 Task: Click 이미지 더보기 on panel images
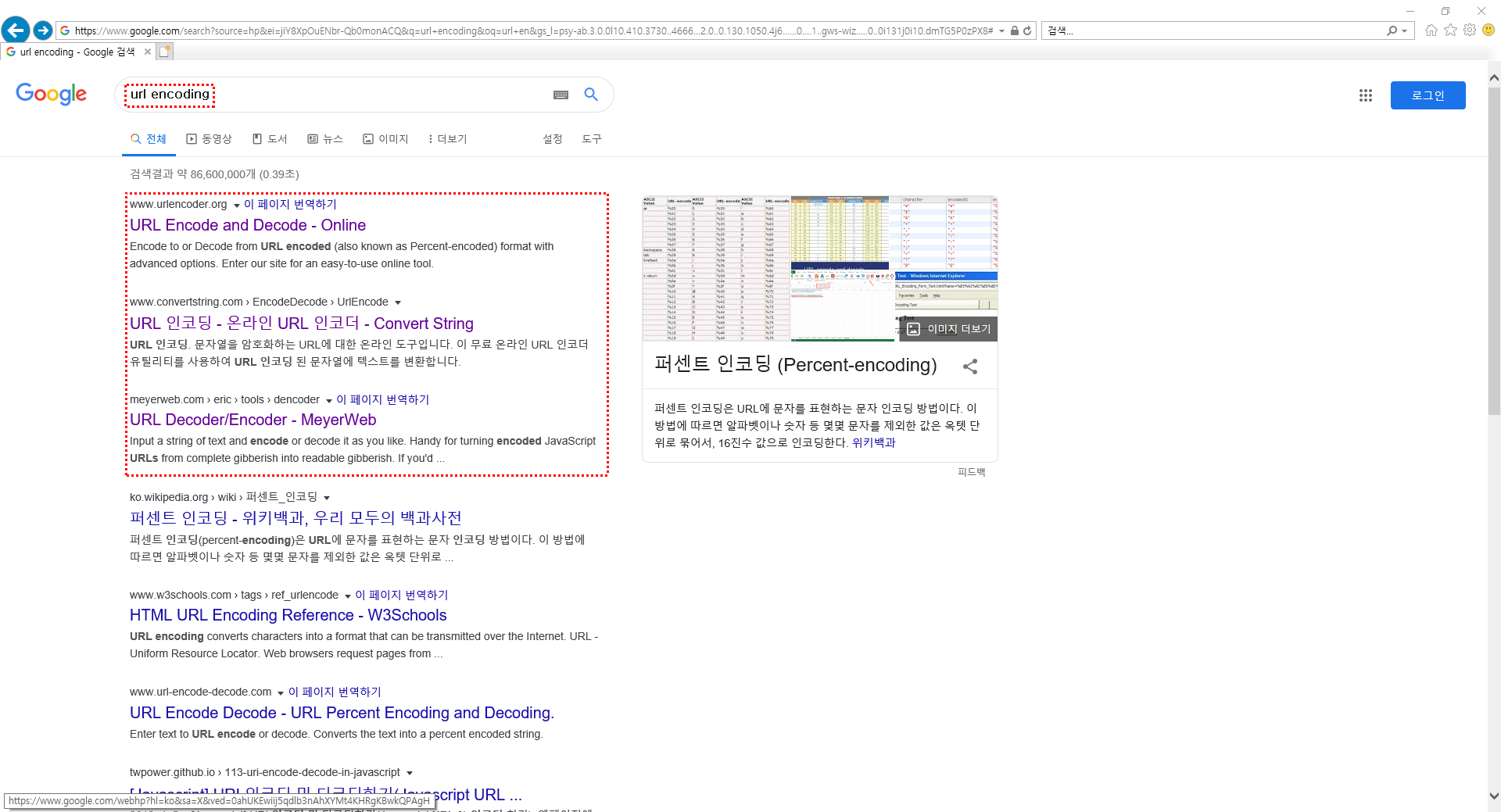pyautogui.click(x=948, y=329)
